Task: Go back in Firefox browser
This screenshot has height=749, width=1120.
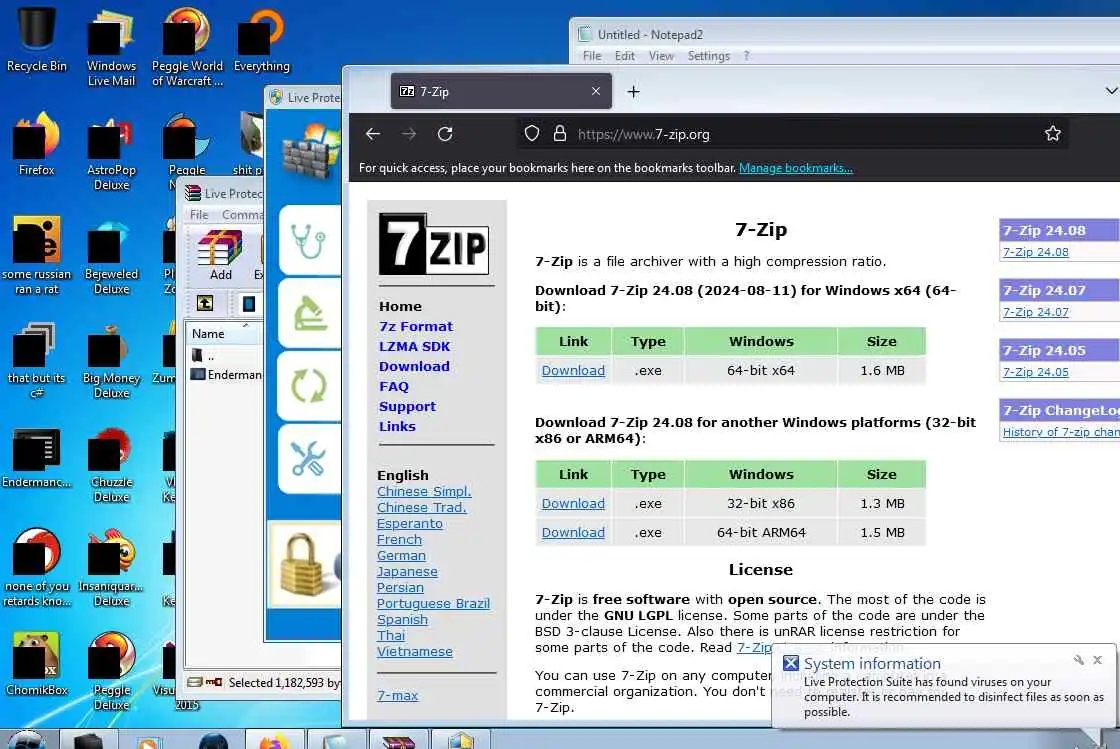Action: (373, 134)
